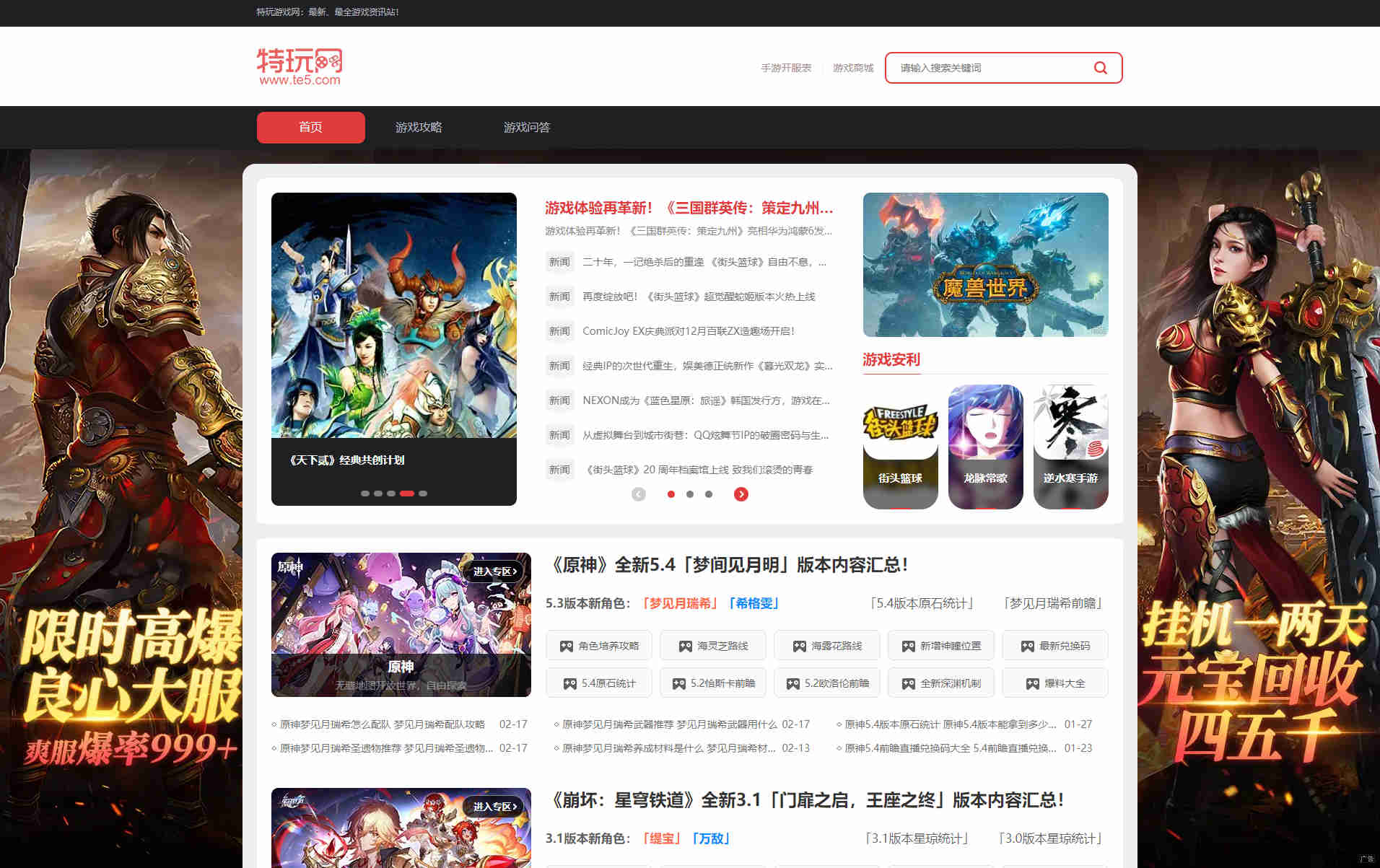This screenshot has height=868, width=1380.
Task: Select the first news pagination dot
Action: (x=671, y=494)
